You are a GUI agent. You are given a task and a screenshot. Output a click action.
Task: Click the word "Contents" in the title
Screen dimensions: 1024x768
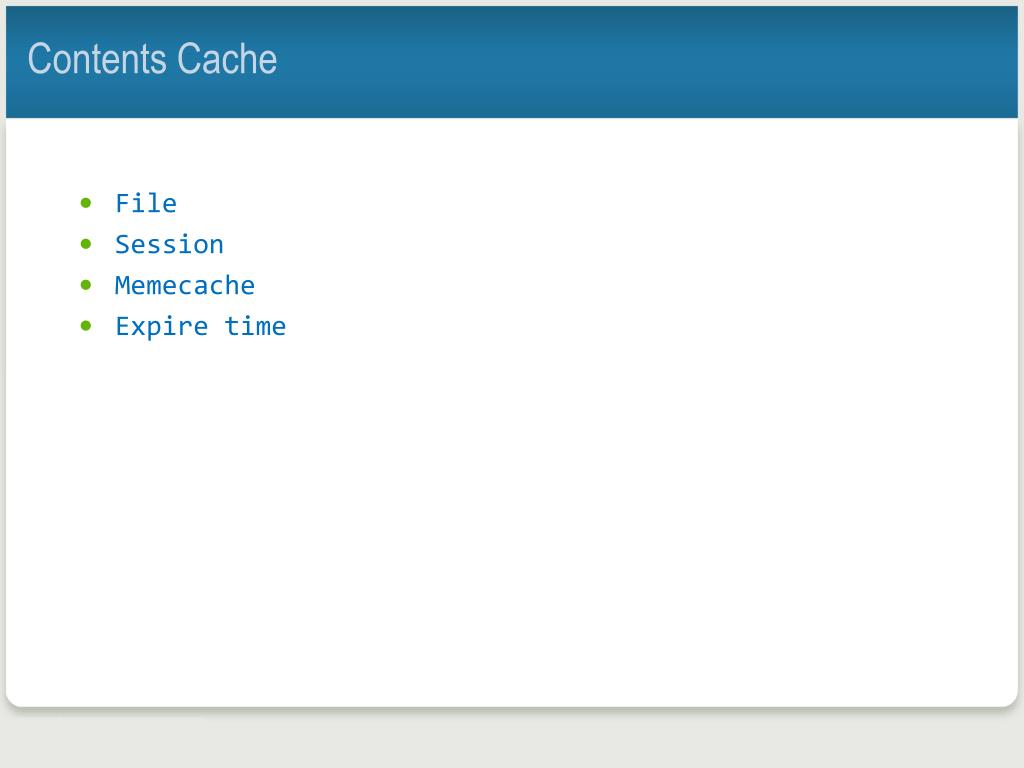[97, 59]
